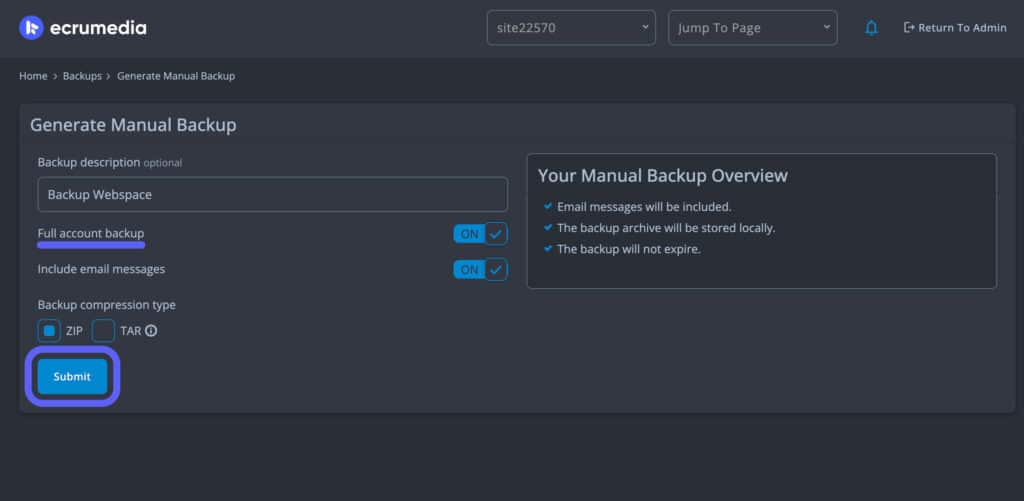Open the notifications bell
The width and height of the screenshot is (1024, 501).
(x=871, y=28)
